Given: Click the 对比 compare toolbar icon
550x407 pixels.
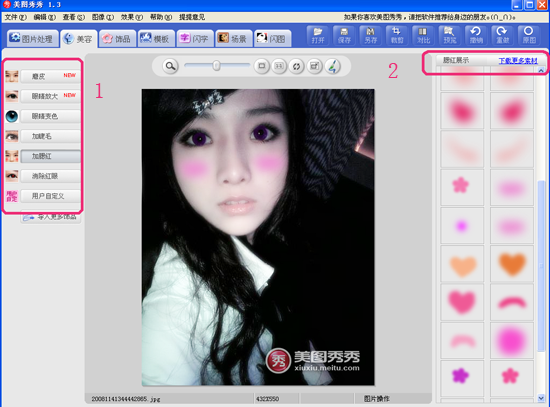Looking at the screenshot, I should pyautogui.click(x=423, y=35).
